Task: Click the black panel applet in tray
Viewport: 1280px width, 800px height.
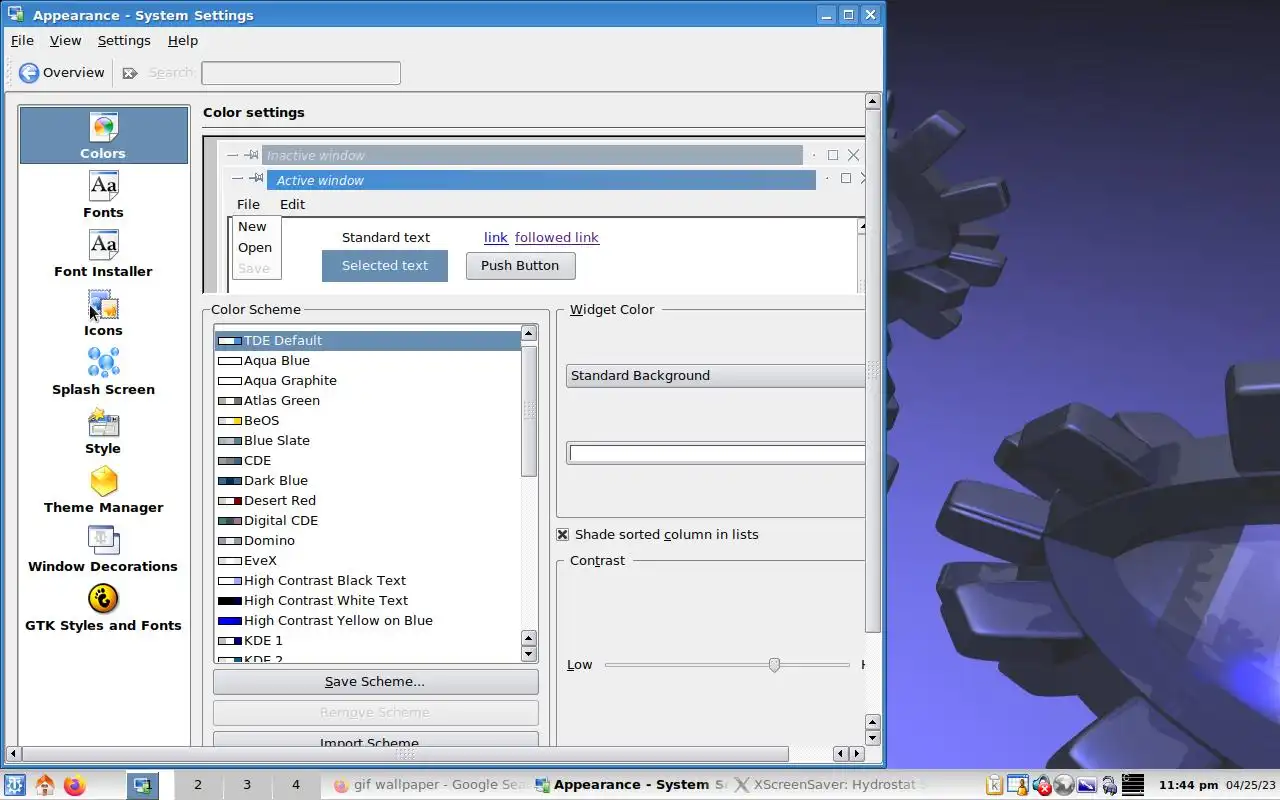Action: pos(1132,785)
